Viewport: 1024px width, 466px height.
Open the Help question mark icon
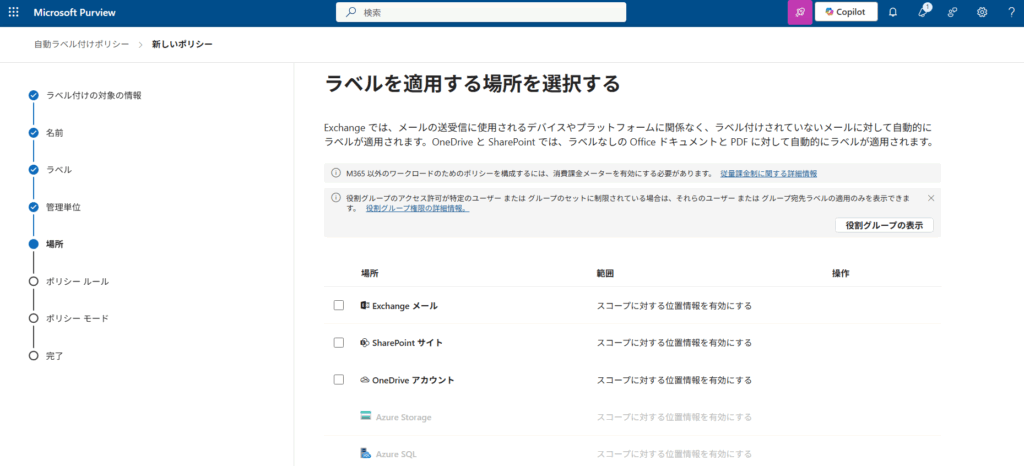pyautogui.click(x=1011, y=12)
